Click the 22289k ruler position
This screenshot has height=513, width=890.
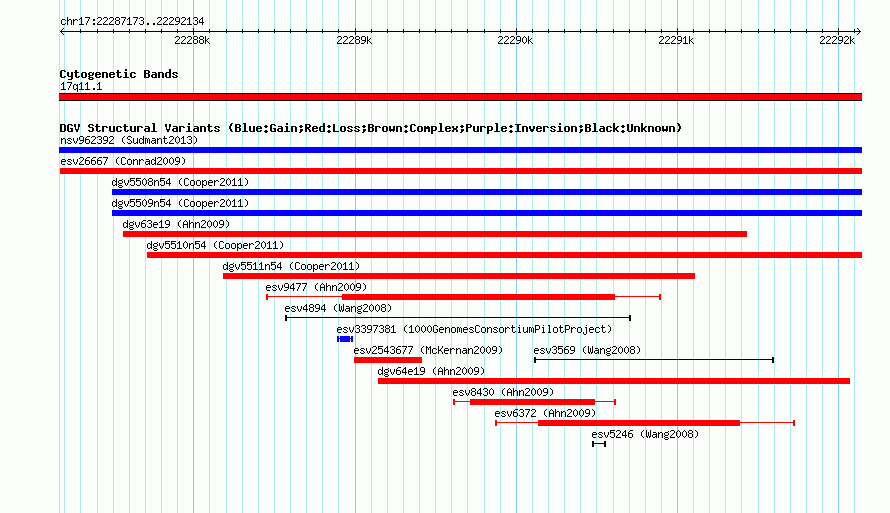click(354, 40)
